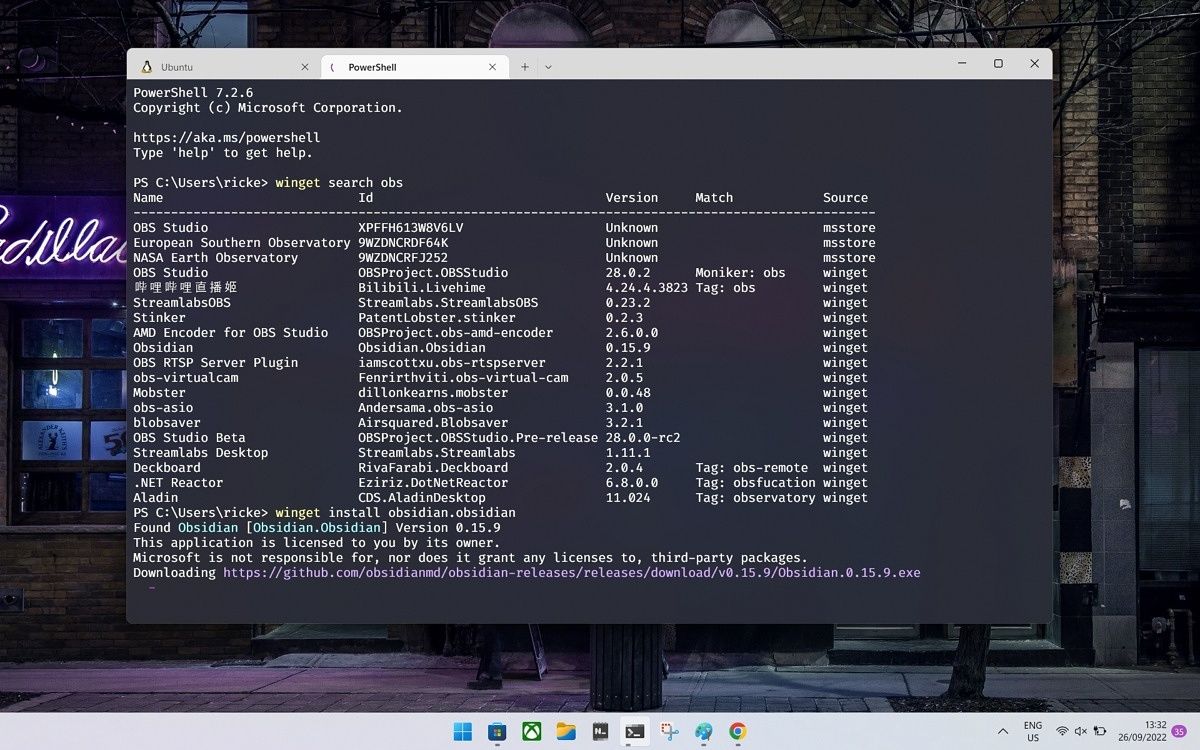Open Windows Terminal from the taskbar

634,732
